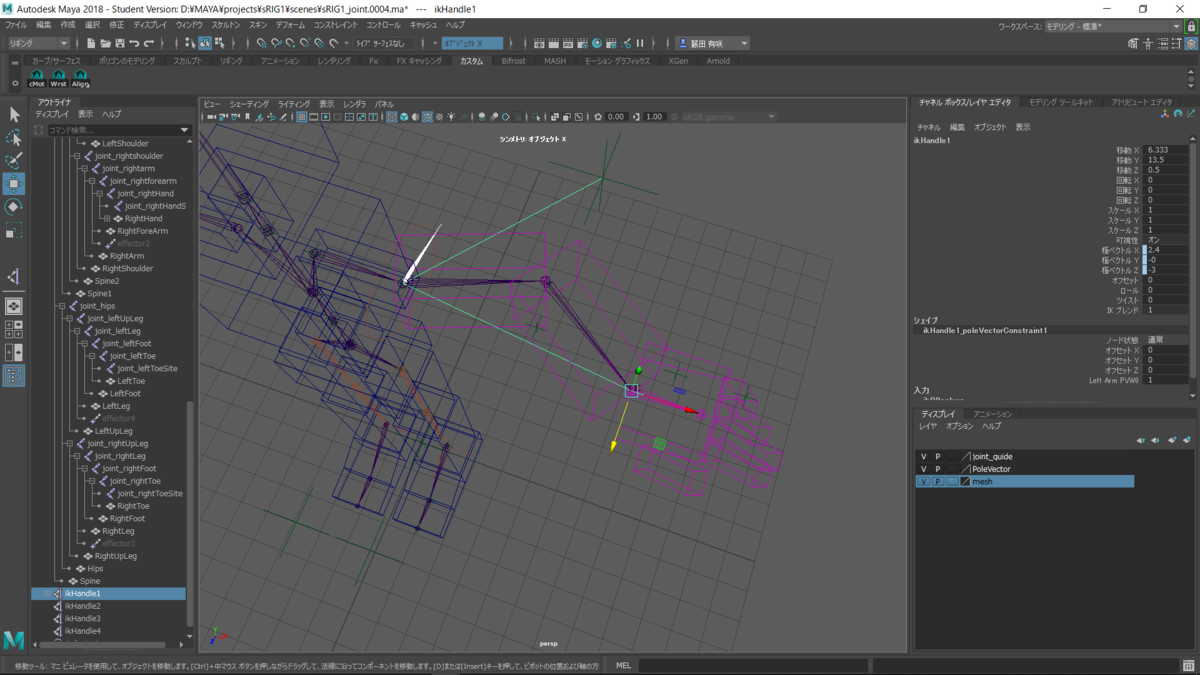Select the Move tool in the toolbox

[x=14, y=184]
